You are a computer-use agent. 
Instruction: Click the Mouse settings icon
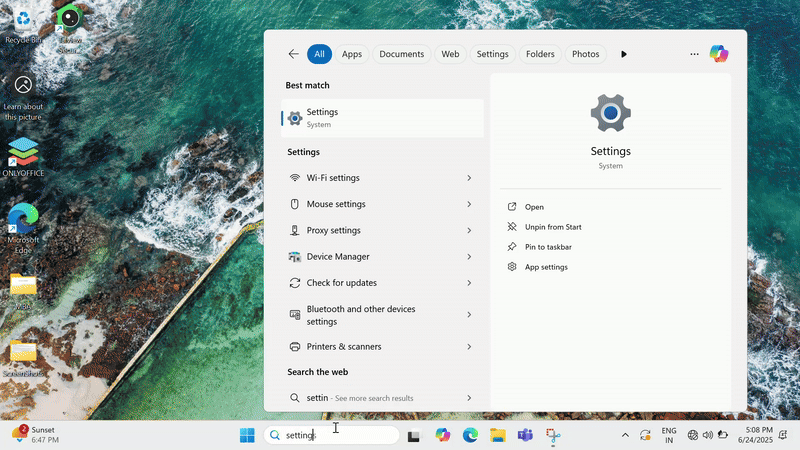click(x=294, y=204)
